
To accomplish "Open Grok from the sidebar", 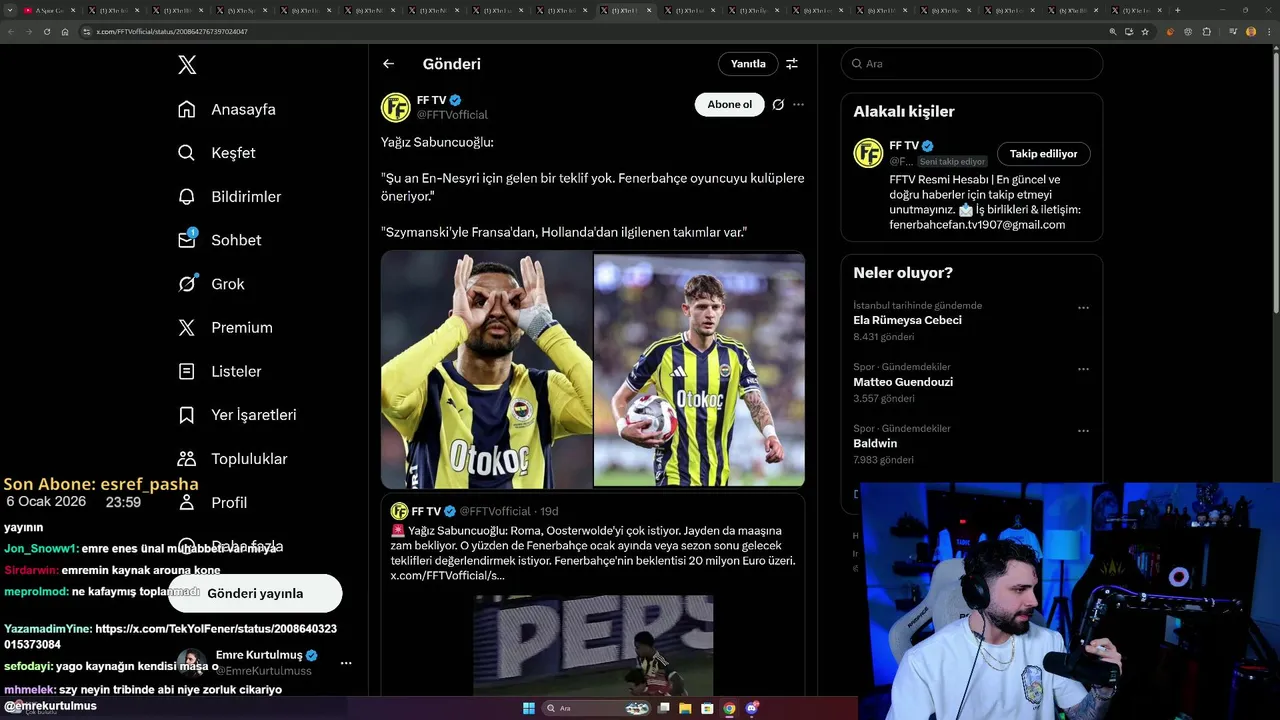I will pyautogui.click(x=210, y=284).
